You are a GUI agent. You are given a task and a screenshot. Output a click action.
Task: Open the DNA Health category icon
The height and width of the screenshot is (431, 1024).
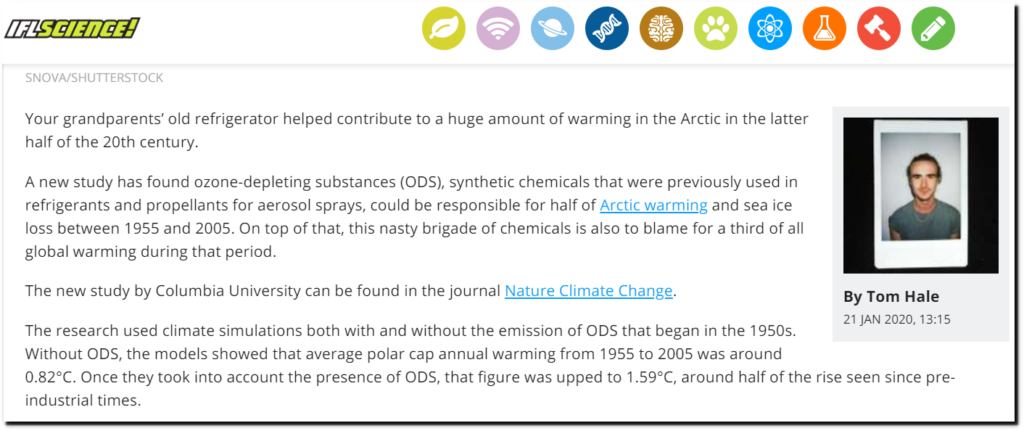pos(607,29)
